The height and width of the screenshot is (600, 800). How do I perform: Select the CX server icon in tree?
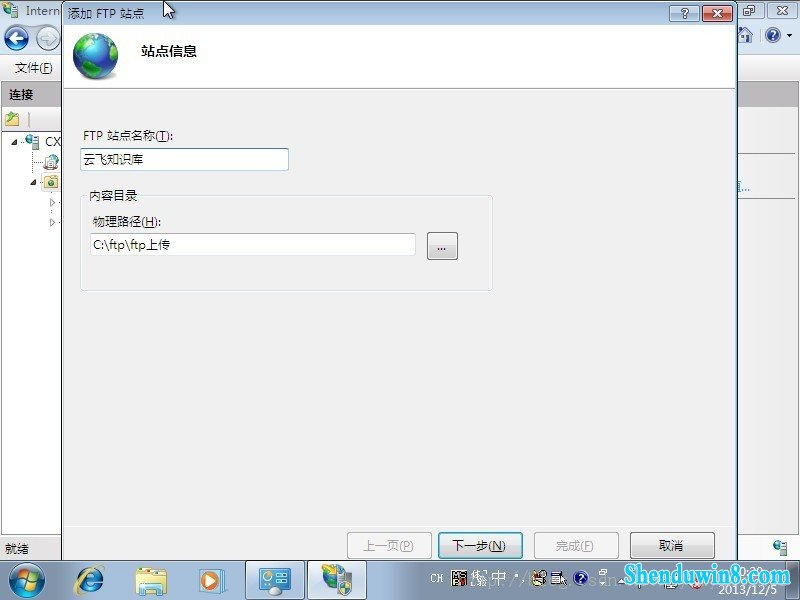(32, 141)
